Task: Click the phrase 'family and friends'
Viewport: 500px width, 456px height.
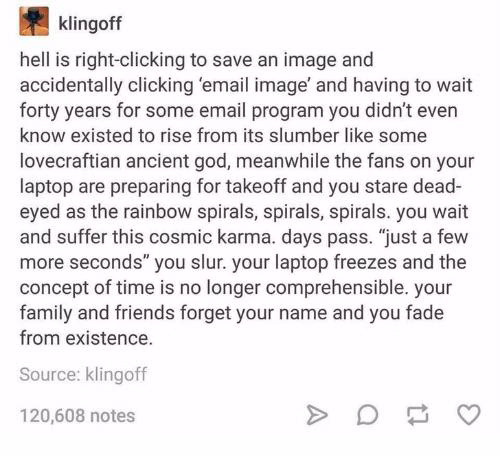Action: [97, 313]
